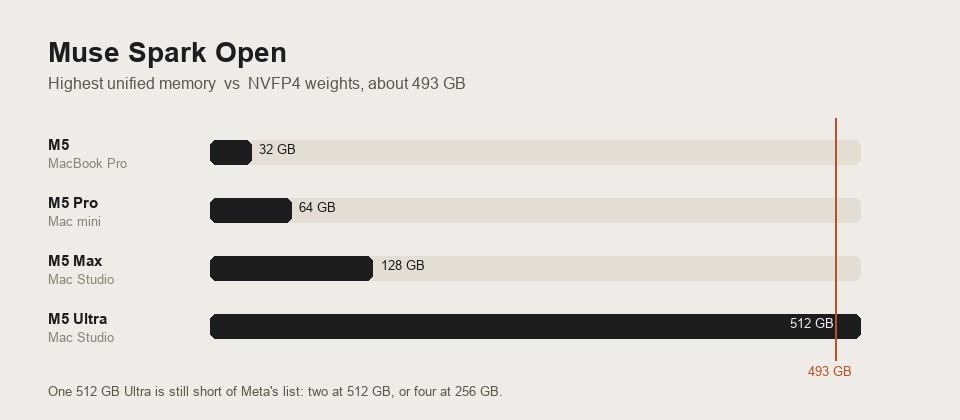
Task: Click the dark 32 GB bar
Action: point(231,152)
